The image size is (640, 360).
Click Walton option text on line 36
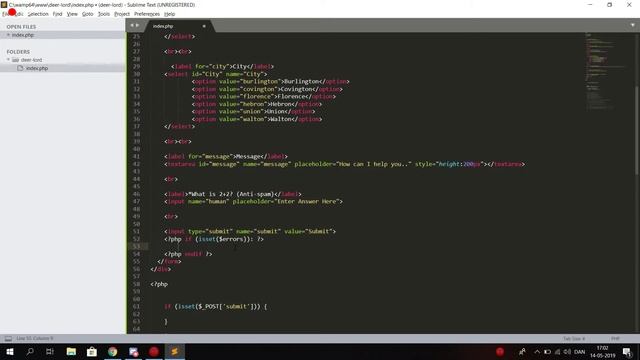[x=281, y=119]
